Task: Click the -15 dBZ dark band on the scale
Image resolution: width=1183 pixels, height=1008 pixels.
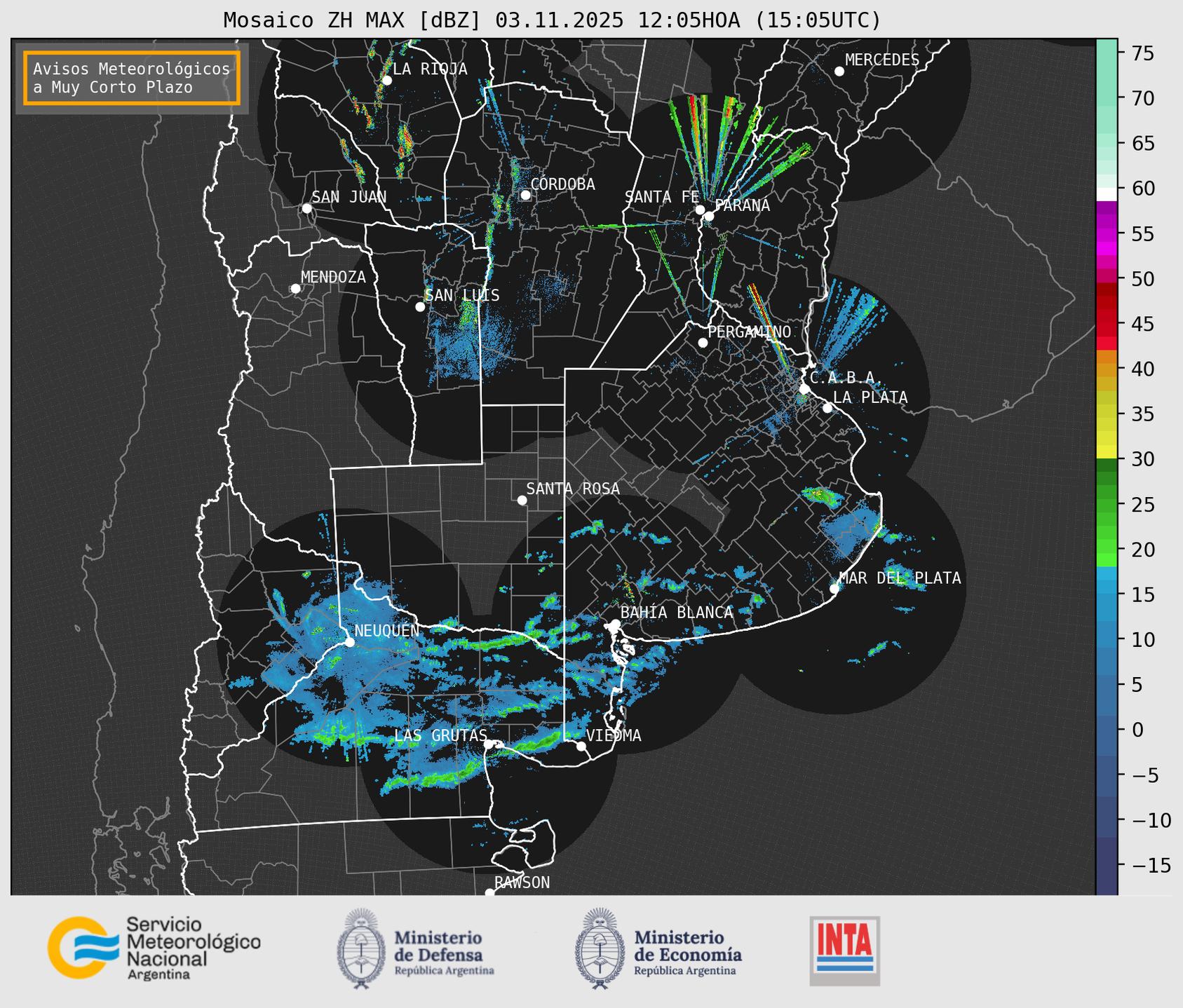Action: [1107, 865]
